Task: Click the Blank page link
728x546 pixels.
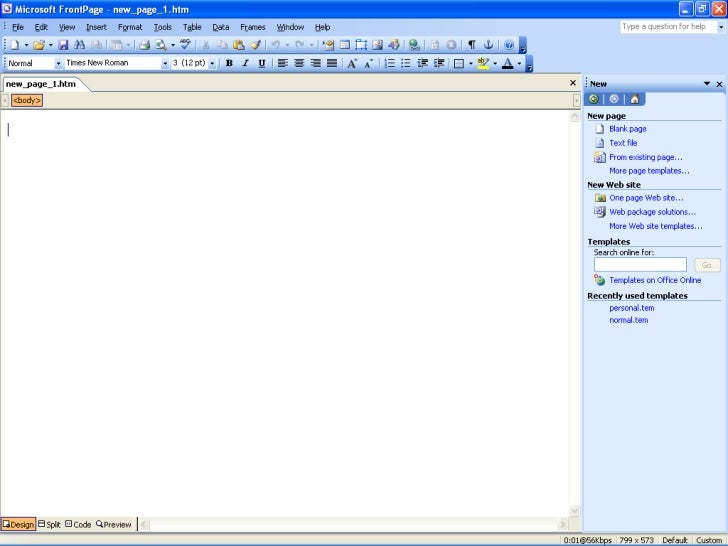Action: [628, 129]
